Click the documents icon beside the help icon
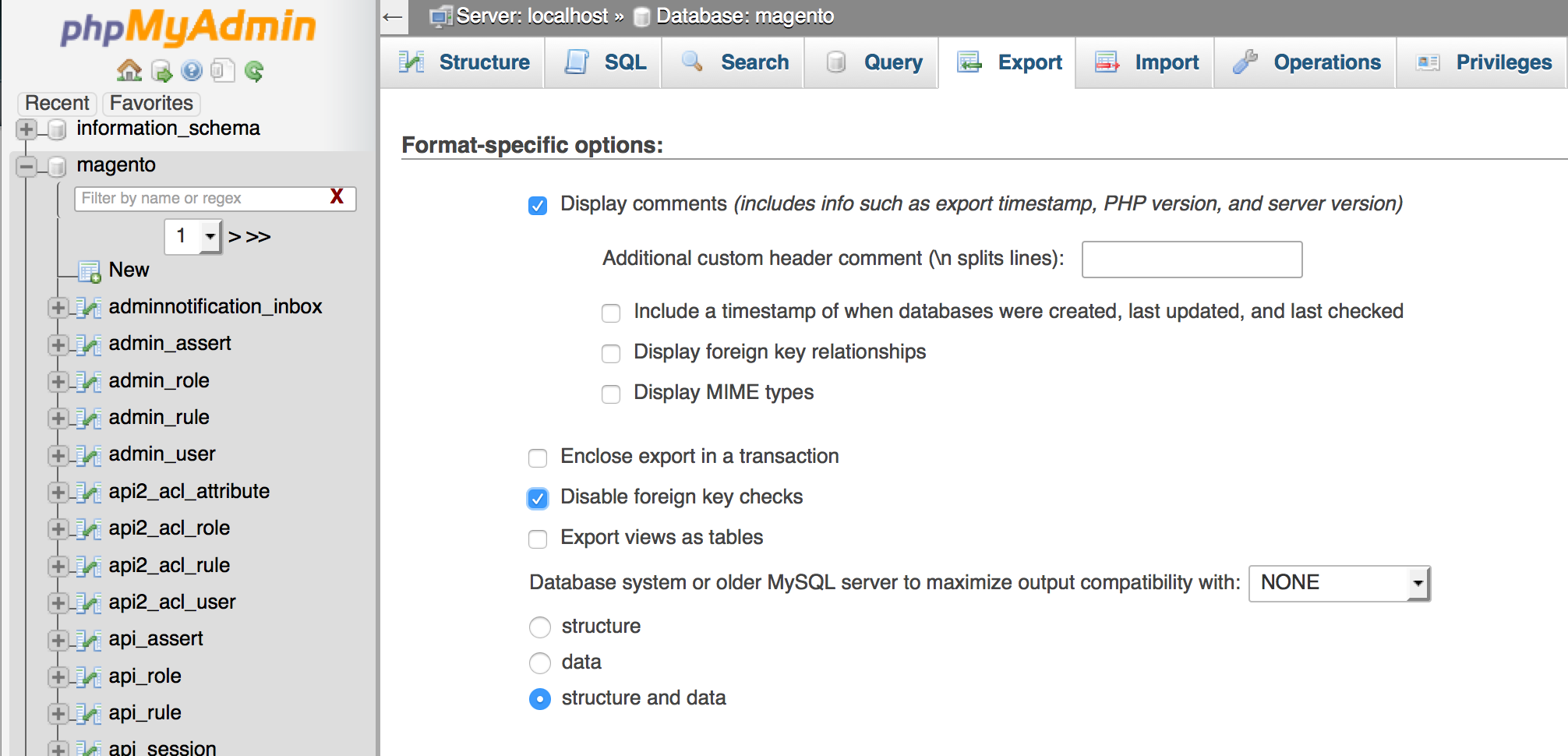This screenshot has width=1568, height=756. click(x=223, y=72)
